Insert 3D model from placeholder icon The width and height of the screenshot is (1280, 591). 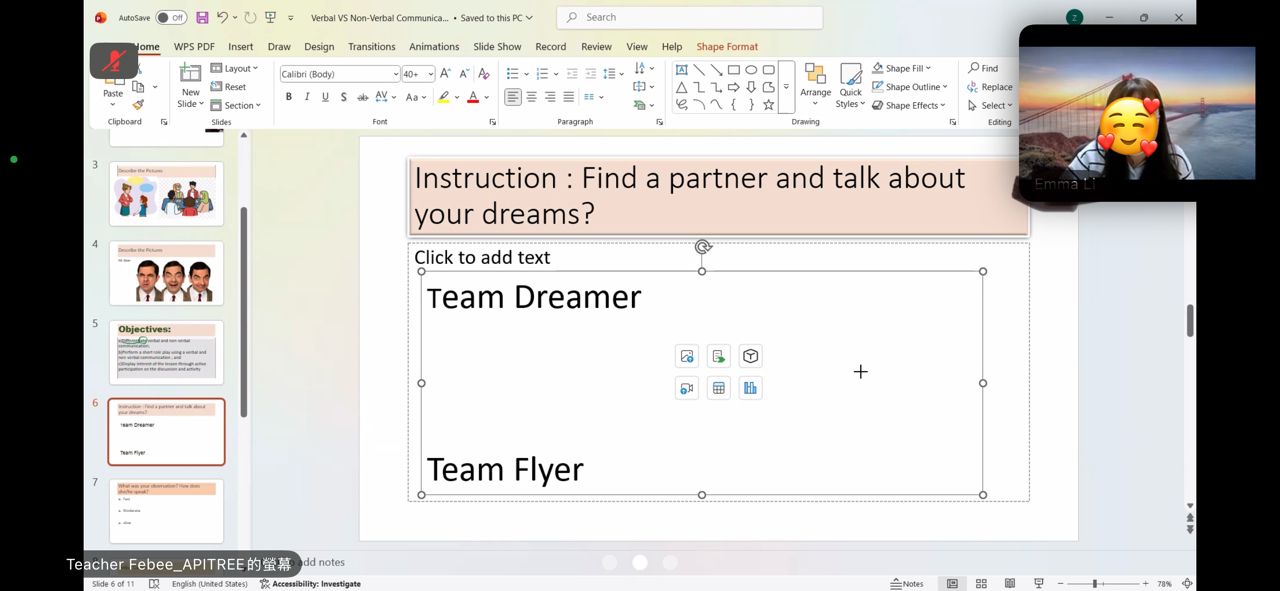click(750, 356)
